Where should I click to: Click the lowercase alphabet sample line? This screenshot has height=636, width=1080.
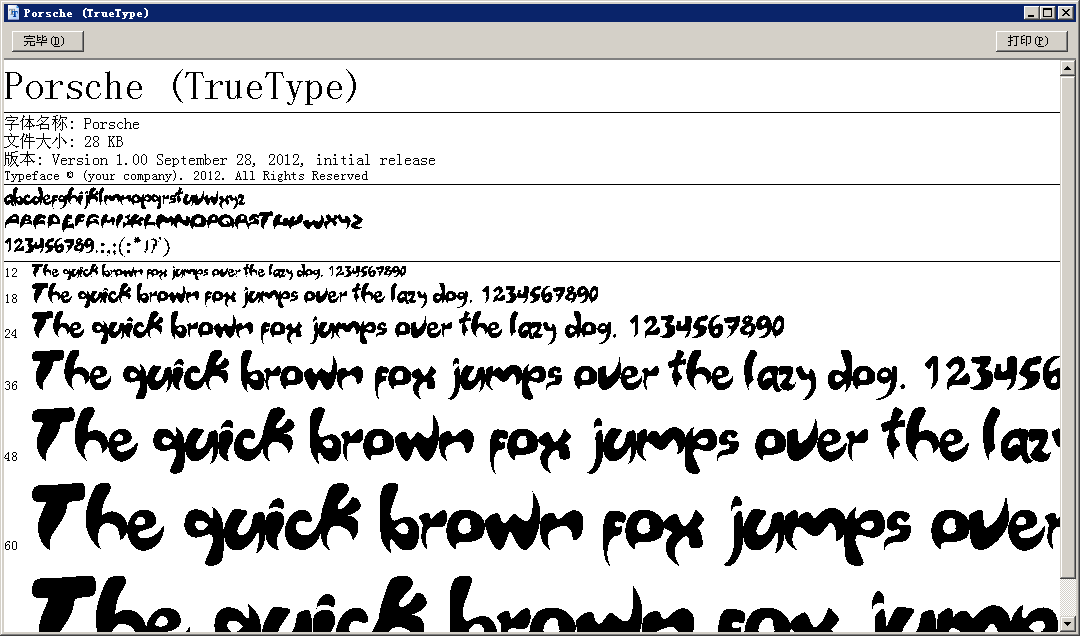coord(125,198)
